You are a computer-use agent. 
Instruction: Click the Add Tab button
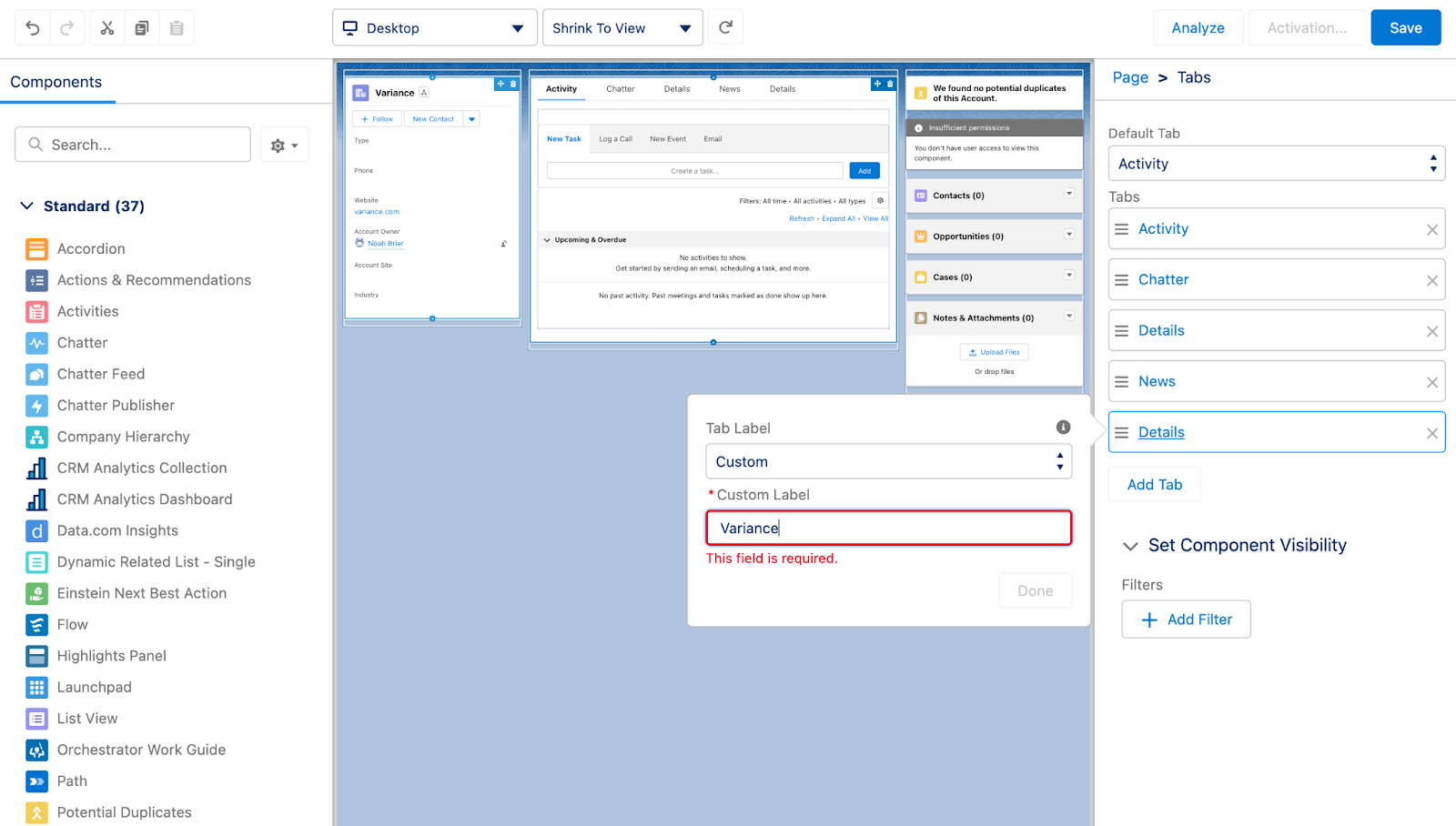pos(1154,485)
